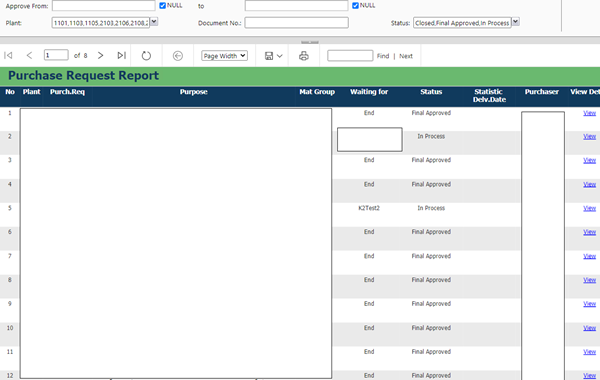600x380 pixels.
Task: Select In Process status in row 2
Action: click(x=431, y=136)
